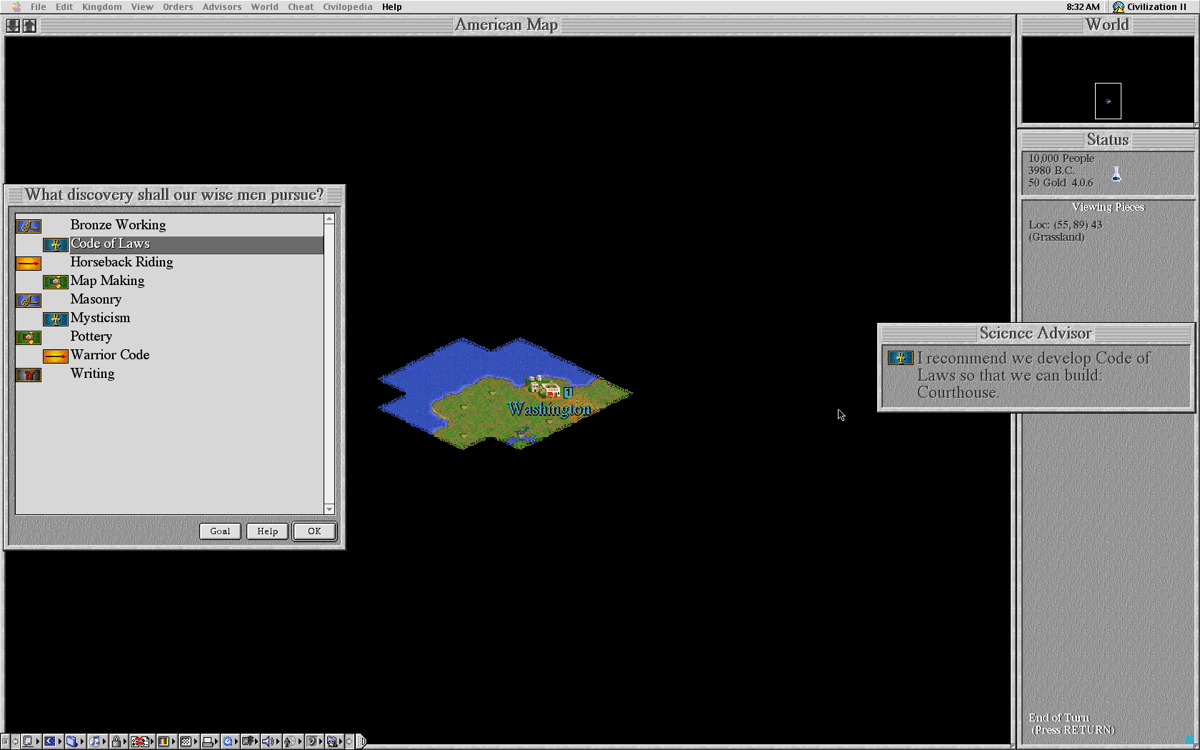The height and width of the screenshot is (750, 1200).
Task: Open the Edit menu
Action: coord(64,7)
